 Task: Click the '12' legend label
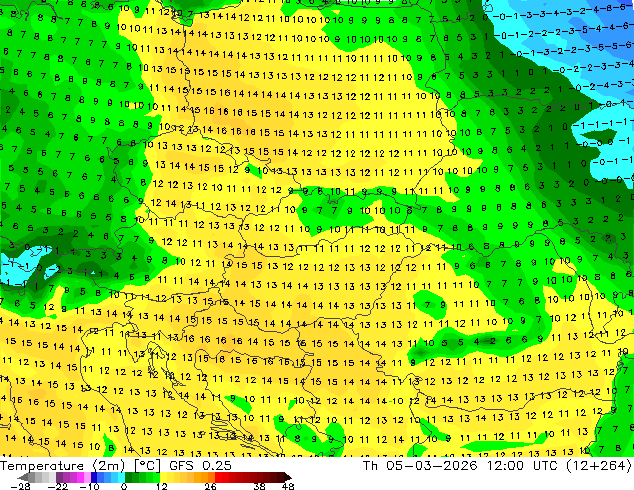[162, 486]
